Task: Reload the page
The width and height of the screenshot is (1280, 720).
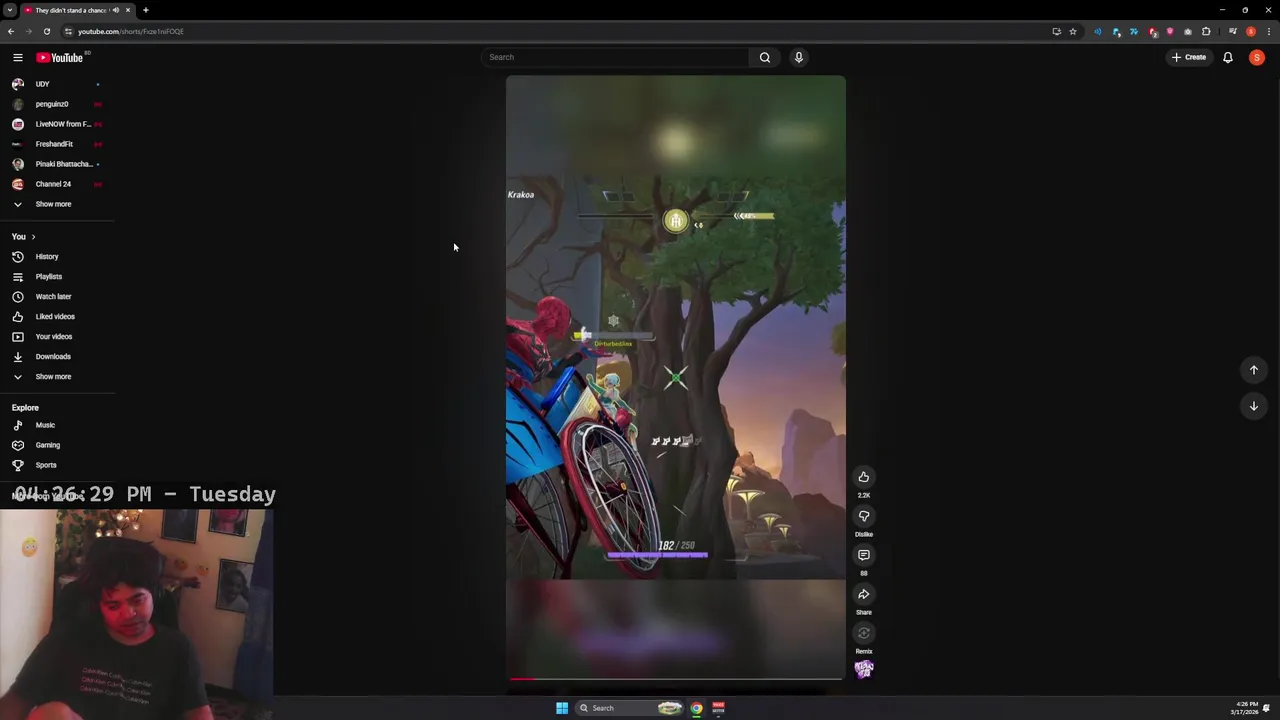Action: click(x=47, y=32)
